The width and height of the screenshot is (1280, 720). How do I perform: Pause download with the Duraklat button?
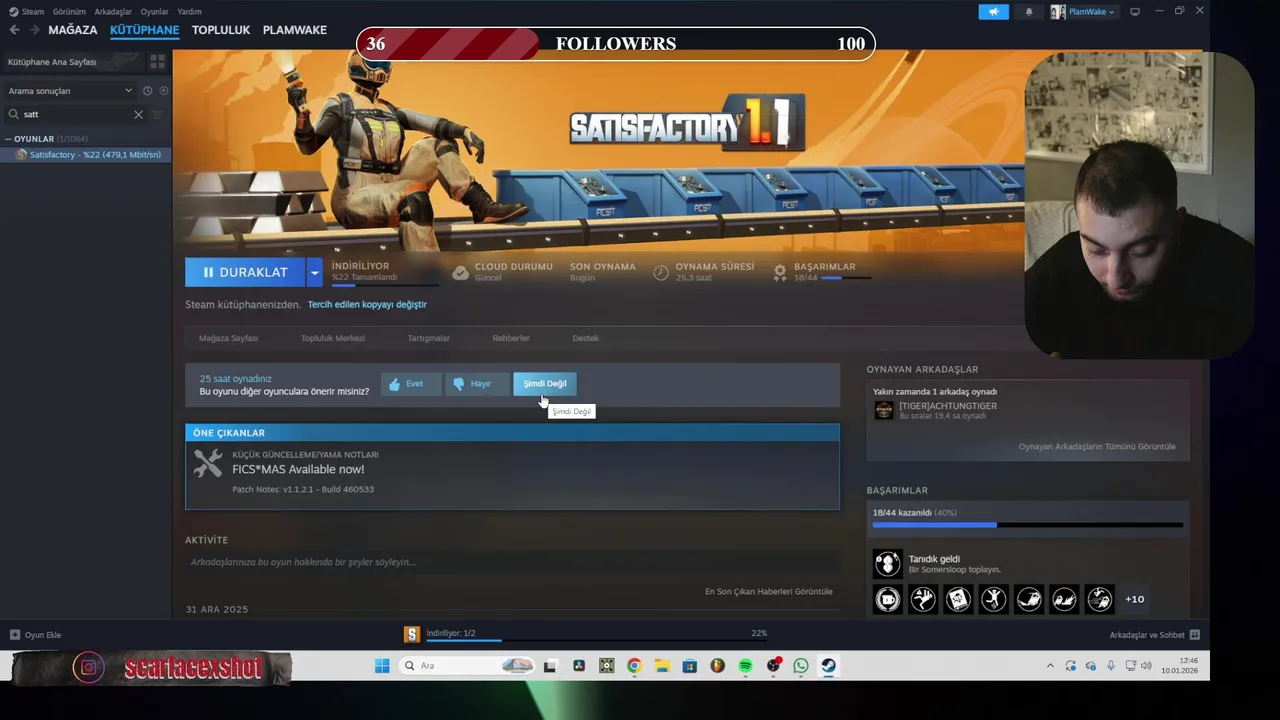pyautogui.click(x=245, y=272)
